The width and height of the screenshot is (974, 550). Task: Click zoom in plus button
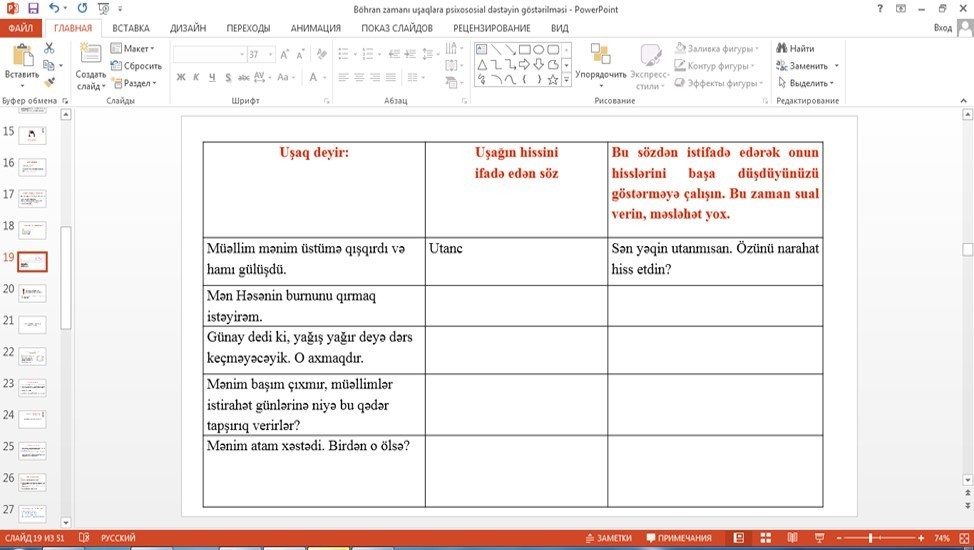click(921, 538)
